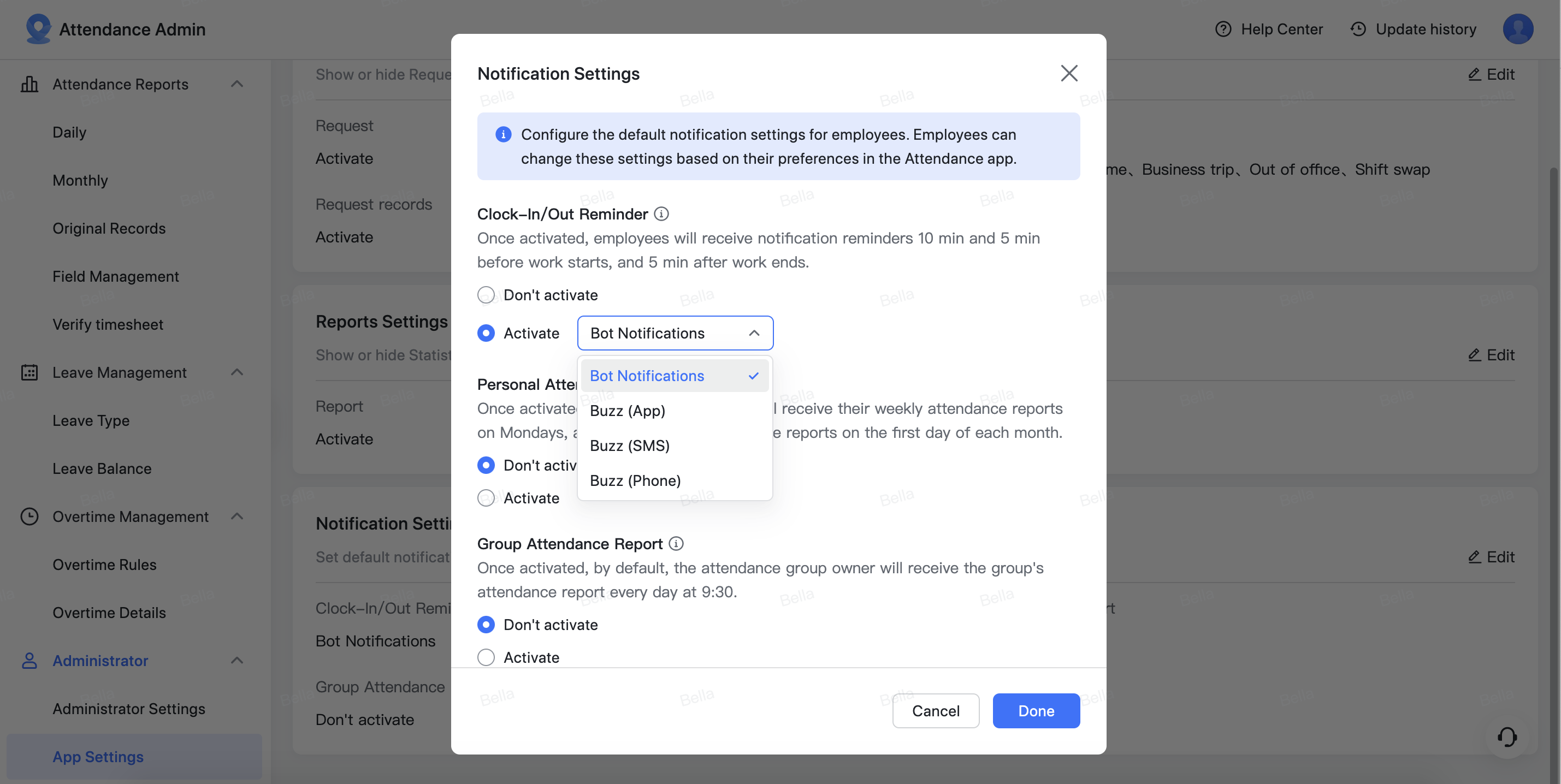
Task: Click the Update history clock icon
Action: point(1358,29)
